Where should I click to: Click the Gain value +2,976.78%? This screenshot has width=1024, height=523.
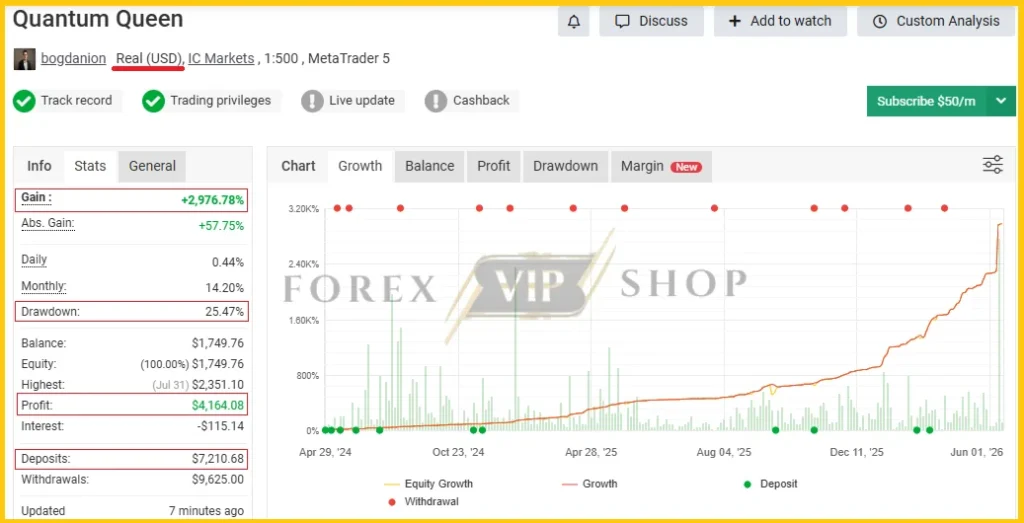(x=213, y=200)
